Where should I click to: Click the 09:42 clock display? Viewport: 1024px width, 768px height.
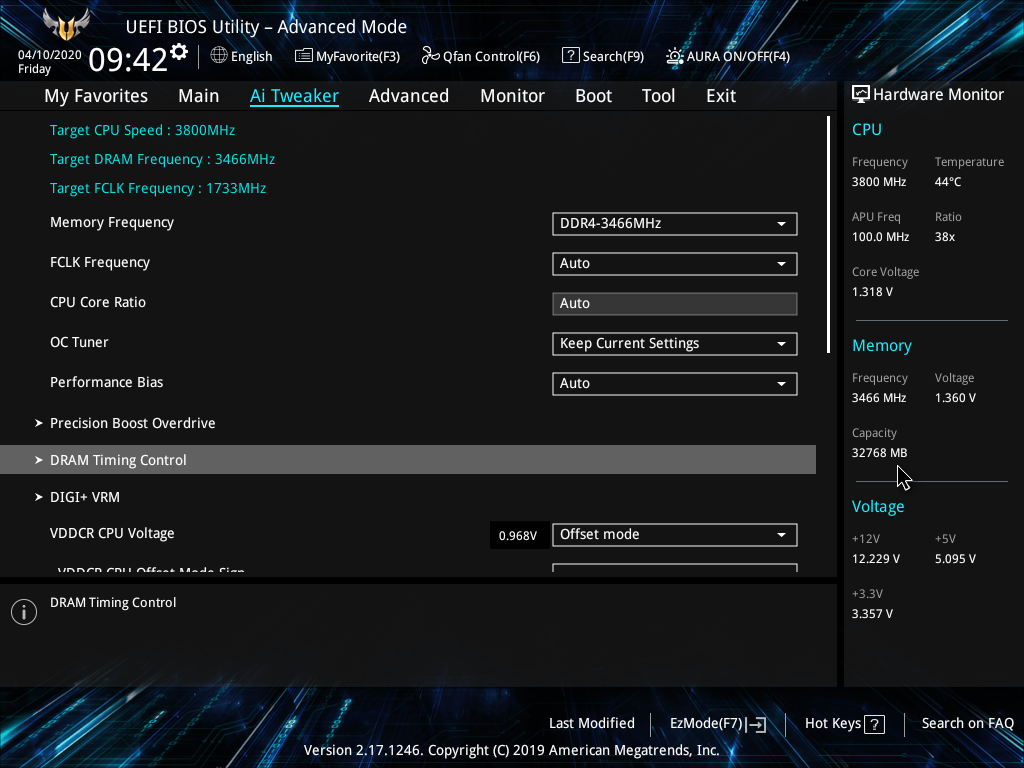pyautogui.click(x=128, y=59)
